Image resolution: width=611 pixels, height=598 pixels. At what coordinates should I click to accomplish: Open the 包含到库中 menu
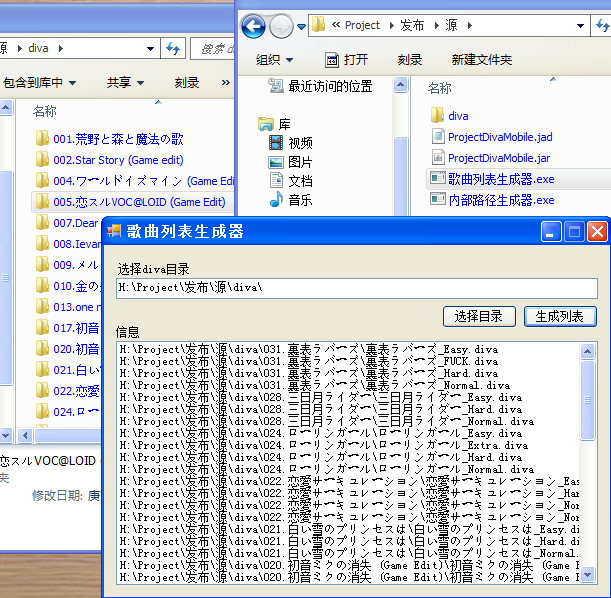point(39,83)
